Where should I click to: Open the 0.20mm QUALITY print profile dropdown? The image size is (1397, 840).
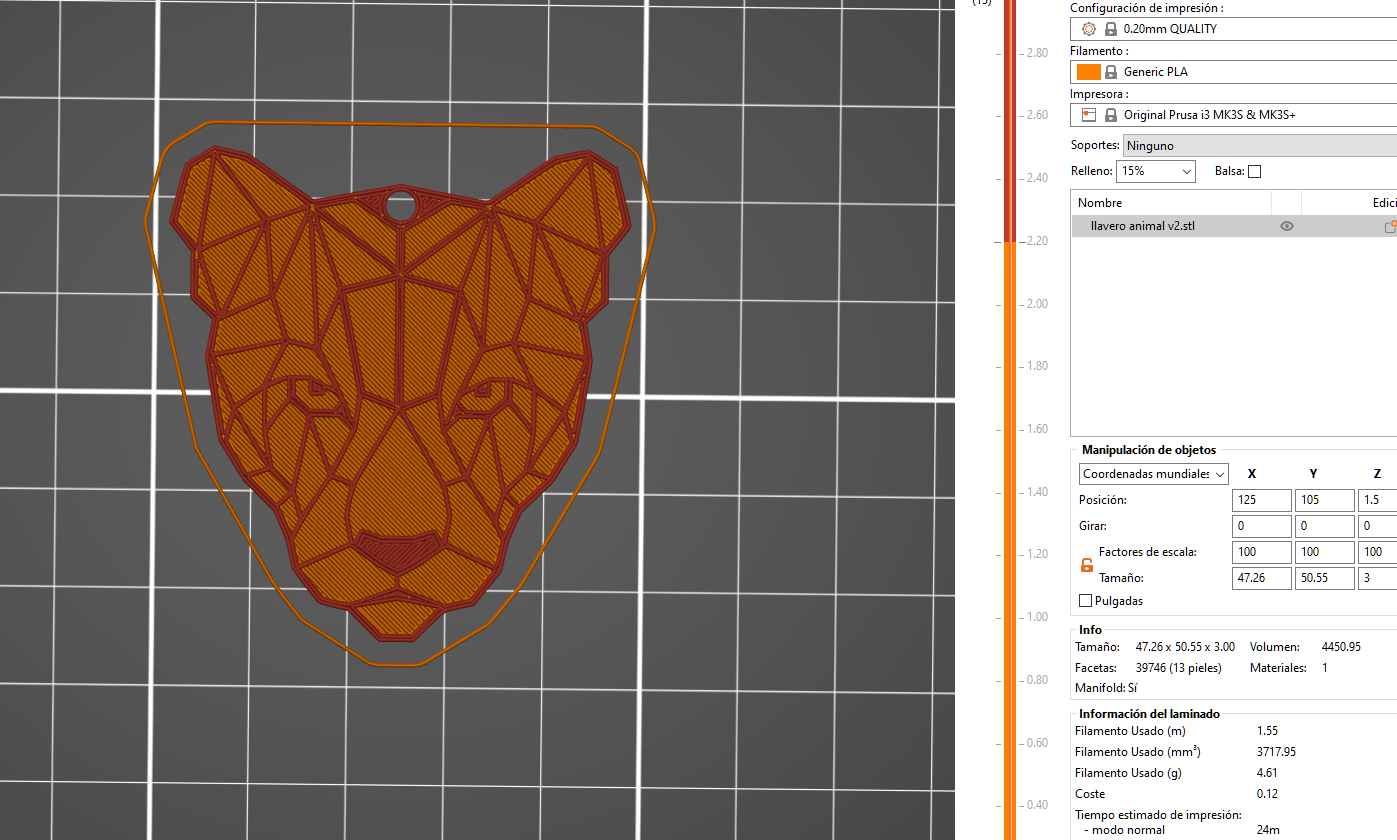(x=1233, y=29)
